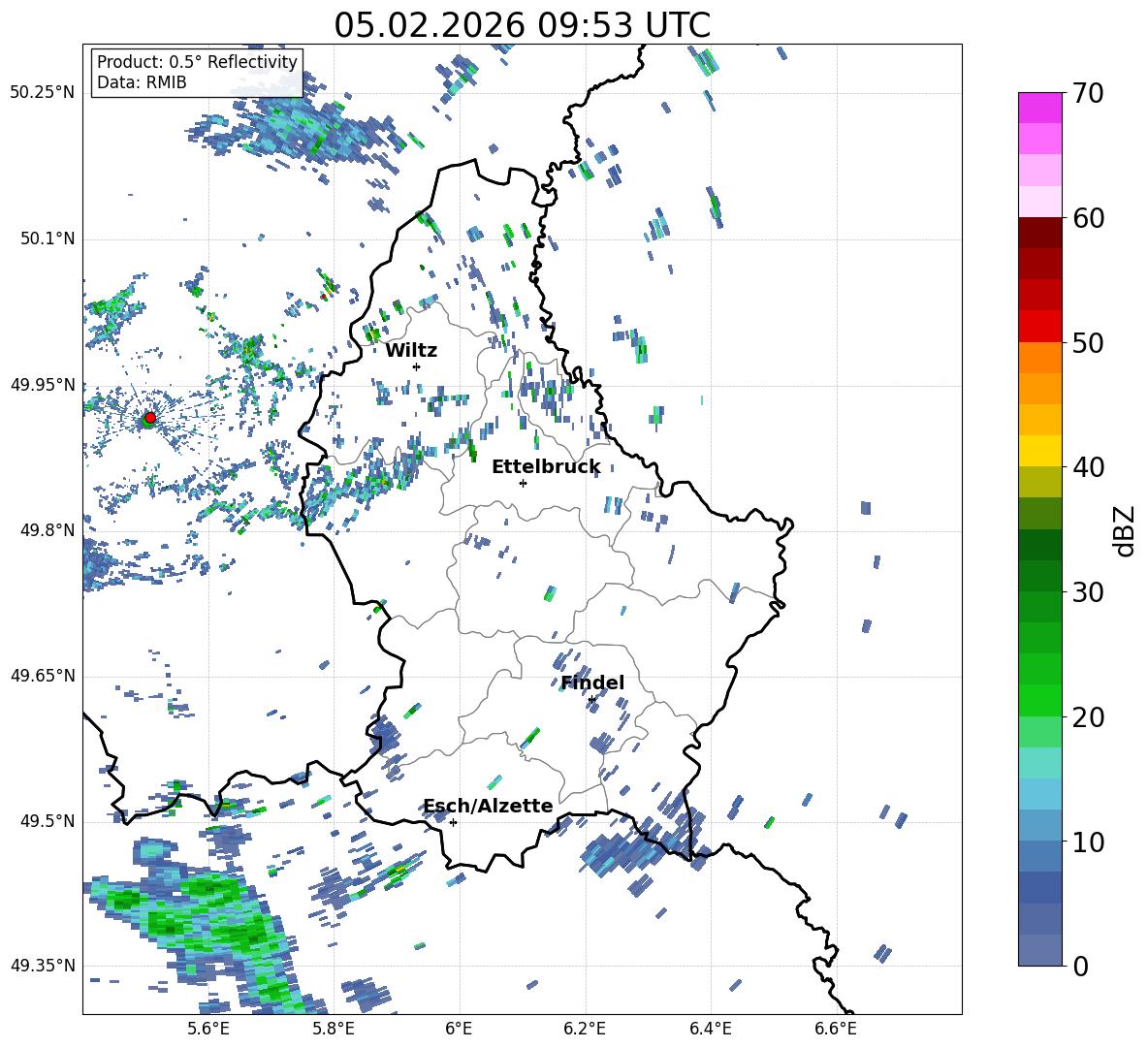This screenshot has width=1148, height=1048.
Task: Click the 'Data: RMIB' legend text
Action: pos(142,82)
